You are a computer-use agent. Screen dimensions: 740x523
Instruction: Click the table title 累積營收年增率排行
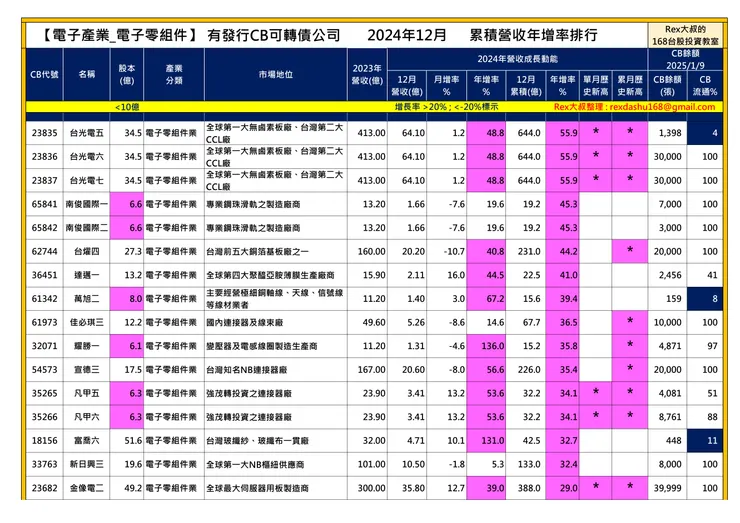coord(533,35)
